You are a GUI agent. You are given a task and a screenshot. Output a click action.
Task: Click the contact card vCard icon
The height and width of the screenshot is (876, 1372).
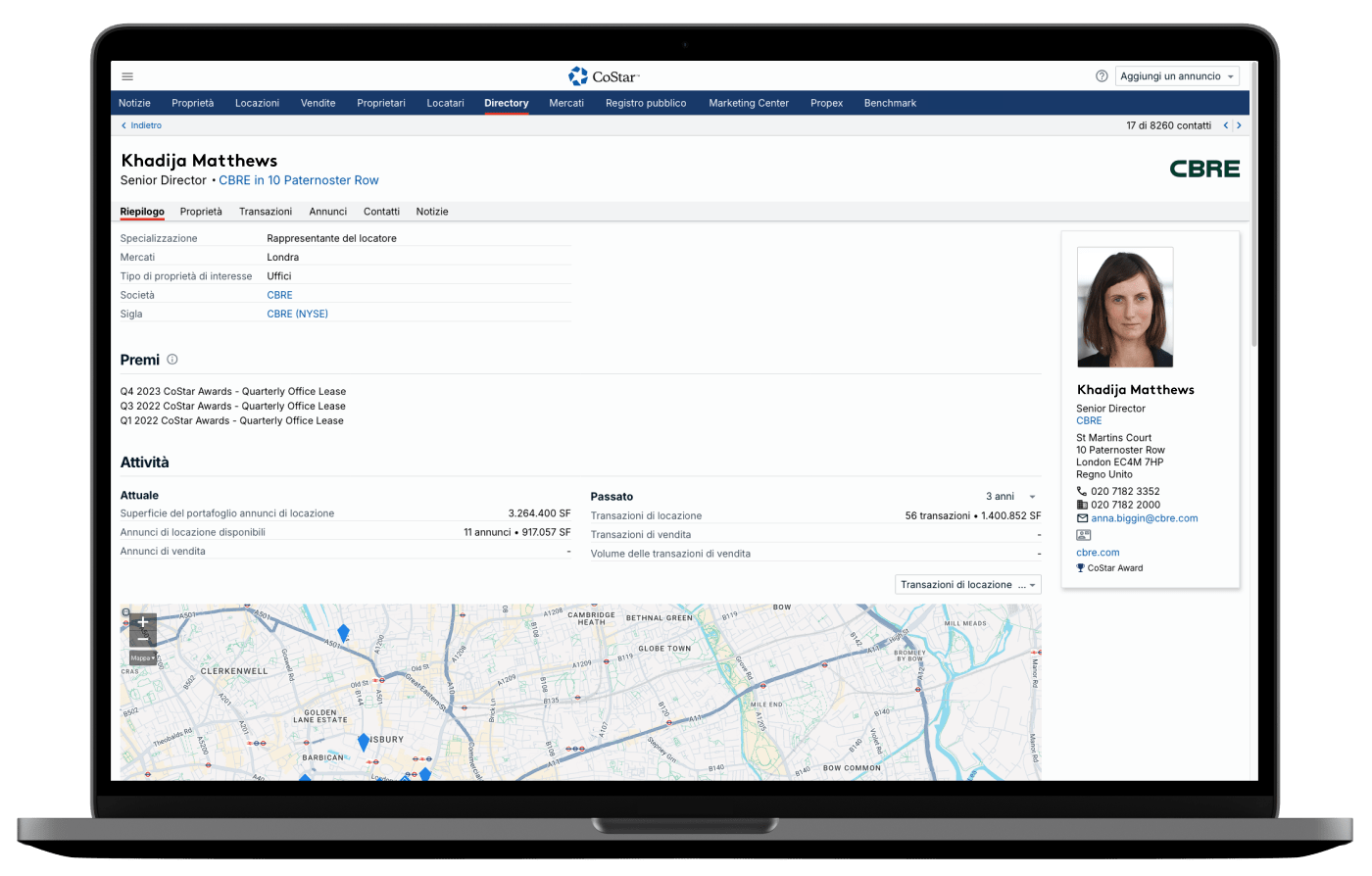tap(1083, 535)
